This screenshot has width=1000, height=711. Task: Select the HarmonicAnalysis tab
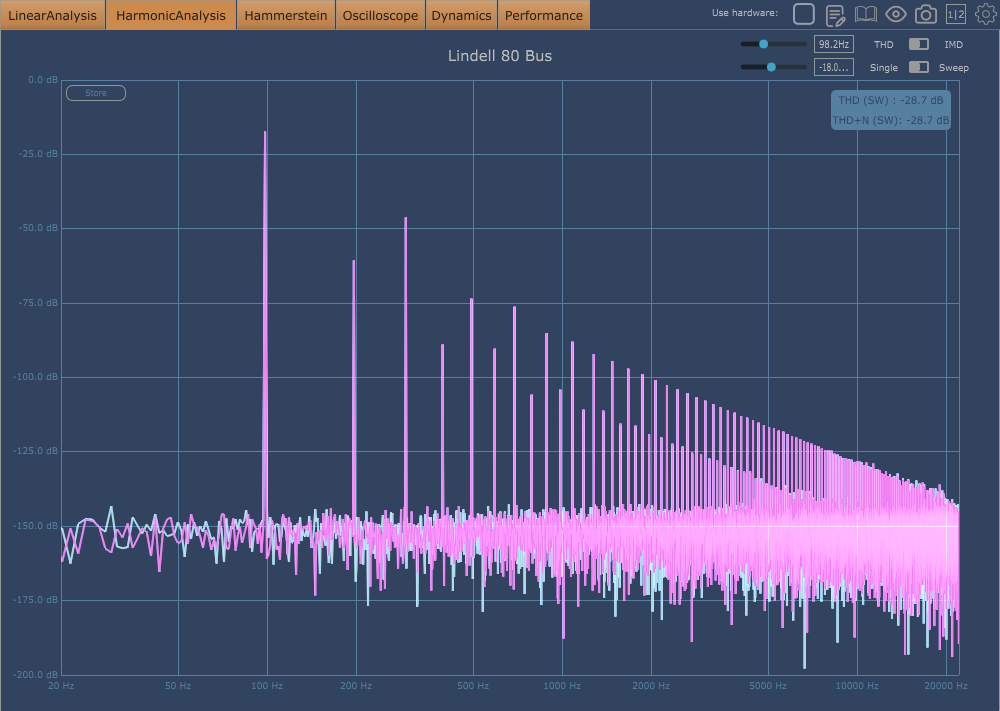click(x=171, y=15)
